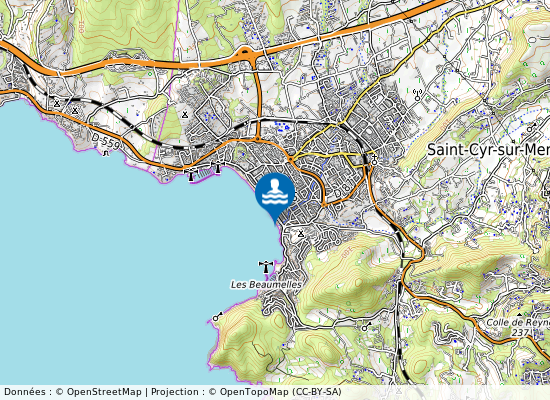Click the viewpoint icon on the coastal headland

(217, 316)
